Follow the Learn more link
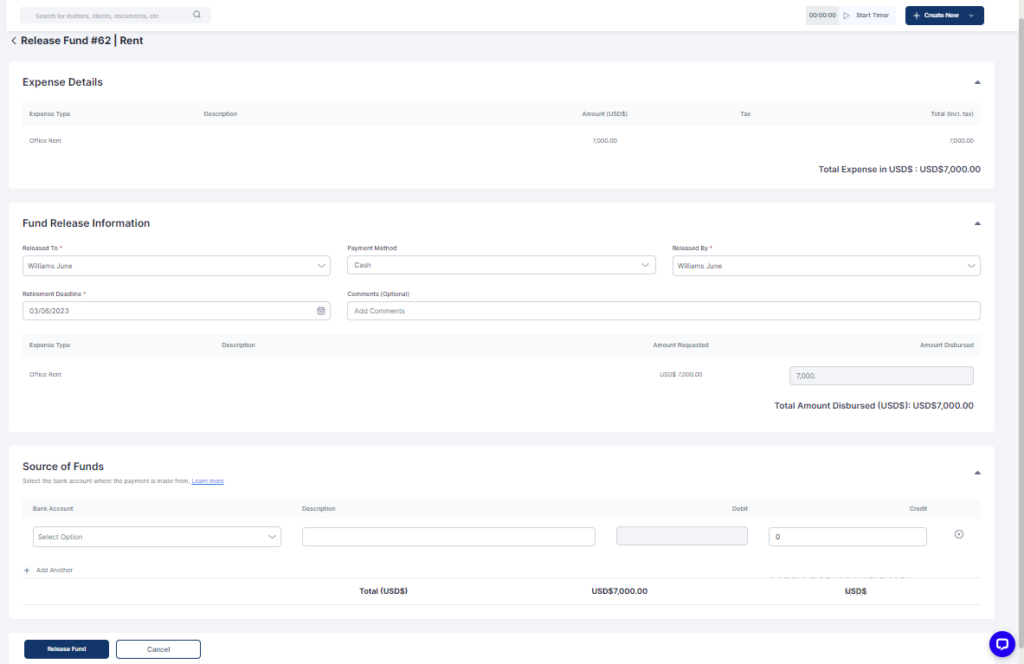This screenshot has width=1024, height=664. pos(208,481)
